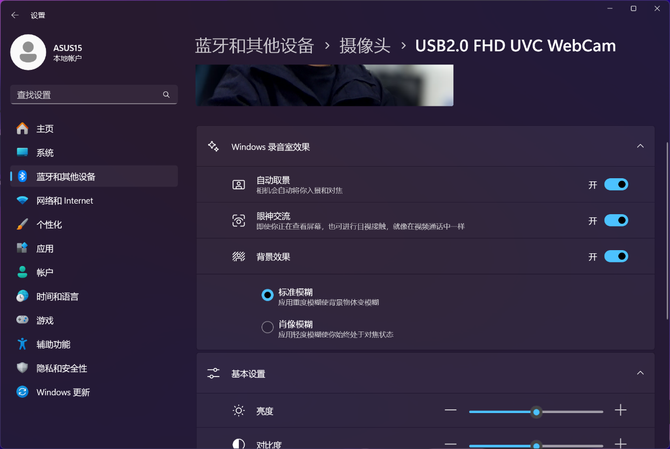Viewport: 670px width, 449px height.
Task: Click Windows 录音室效果 sparkle icon
Action: pyautogui.click(x=213, y=147)
